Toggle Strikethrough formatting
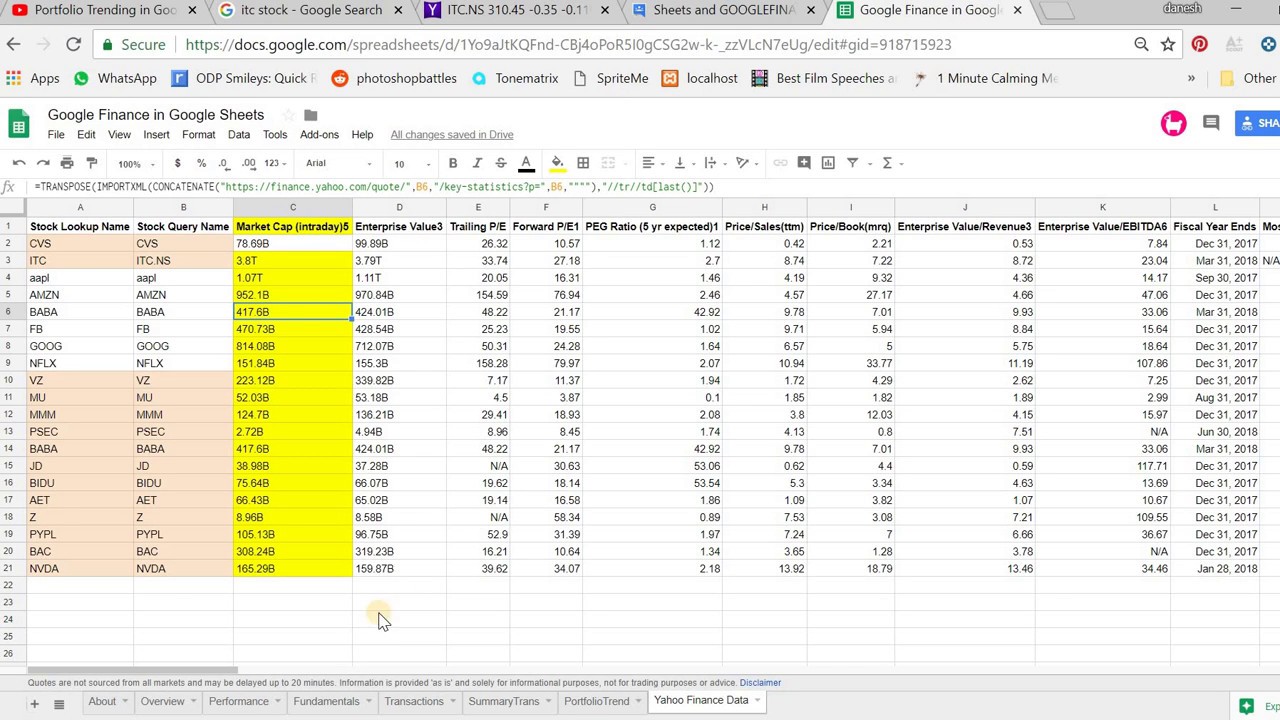 point(501,163)
